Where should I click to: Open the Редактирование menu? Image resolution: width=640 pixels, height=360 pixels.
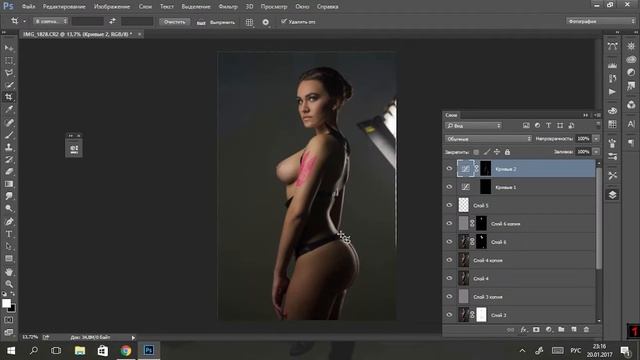coord(64,7)
